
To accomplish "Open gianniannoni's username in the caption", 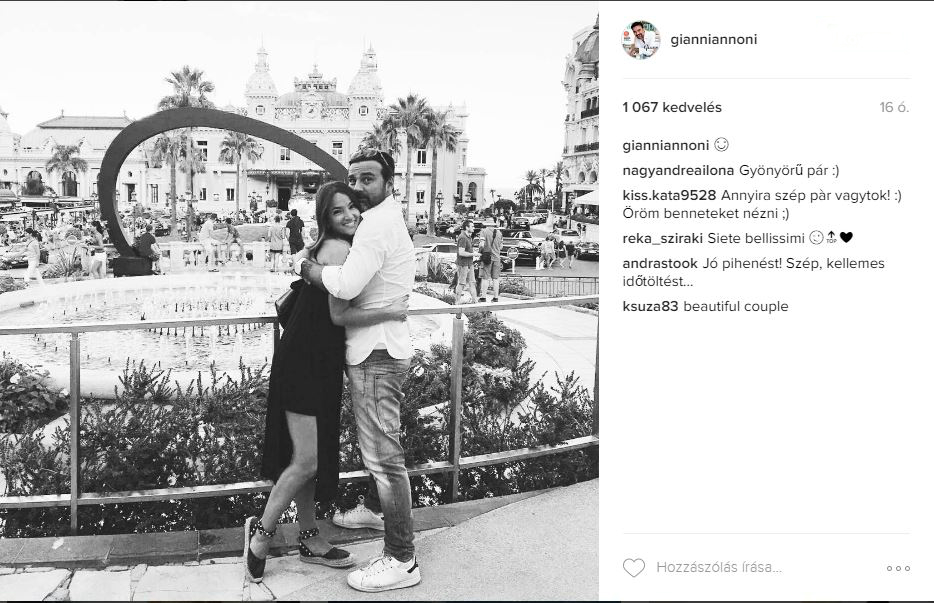I will pyautogui.click(x=665, y=145).
